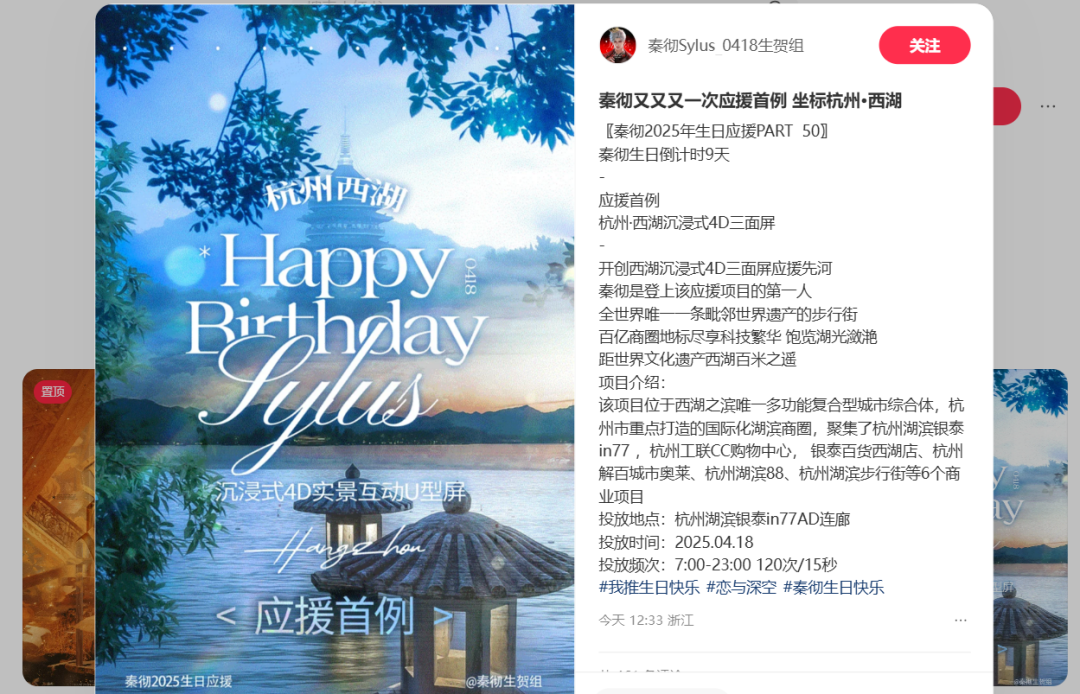This screenshot has height=694, width=1080.
Task: Open the orange pinned post thumbnail on the left
Action: tap(59, 527)
